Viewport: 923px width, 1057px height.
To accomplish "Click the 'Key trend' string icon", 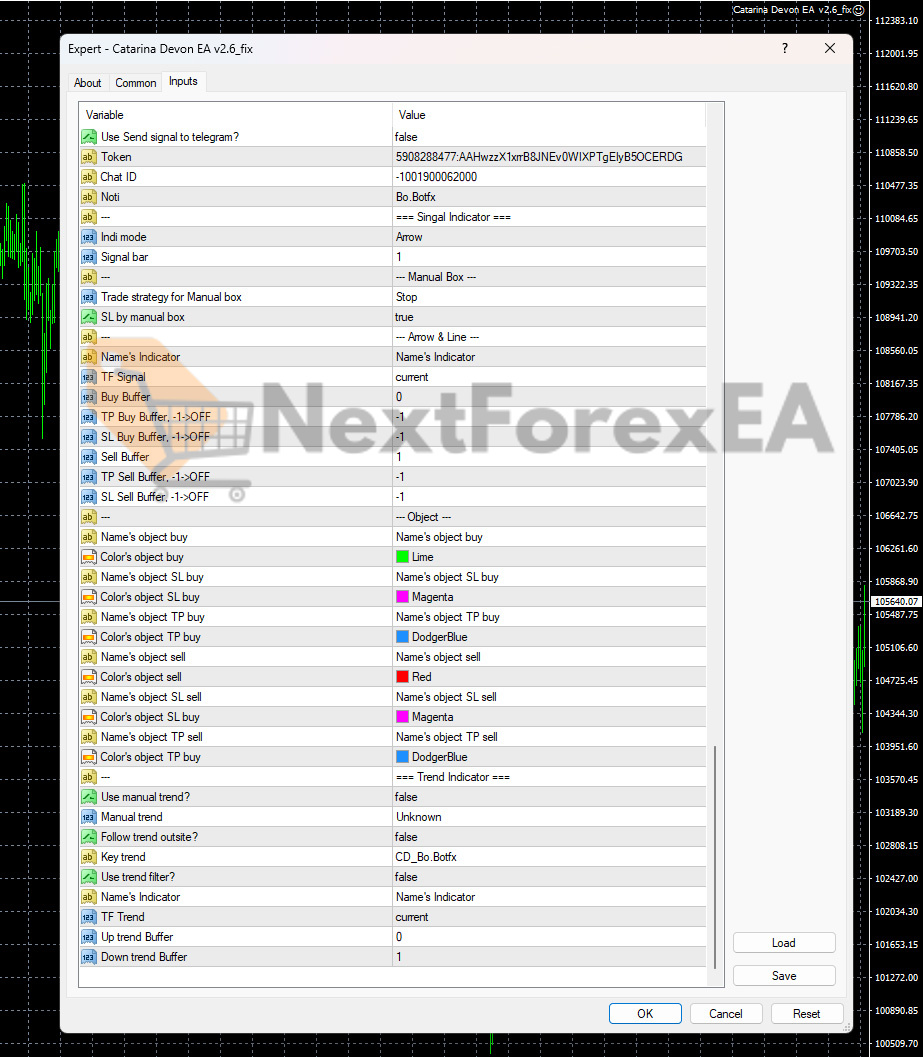I will (89, 857).
